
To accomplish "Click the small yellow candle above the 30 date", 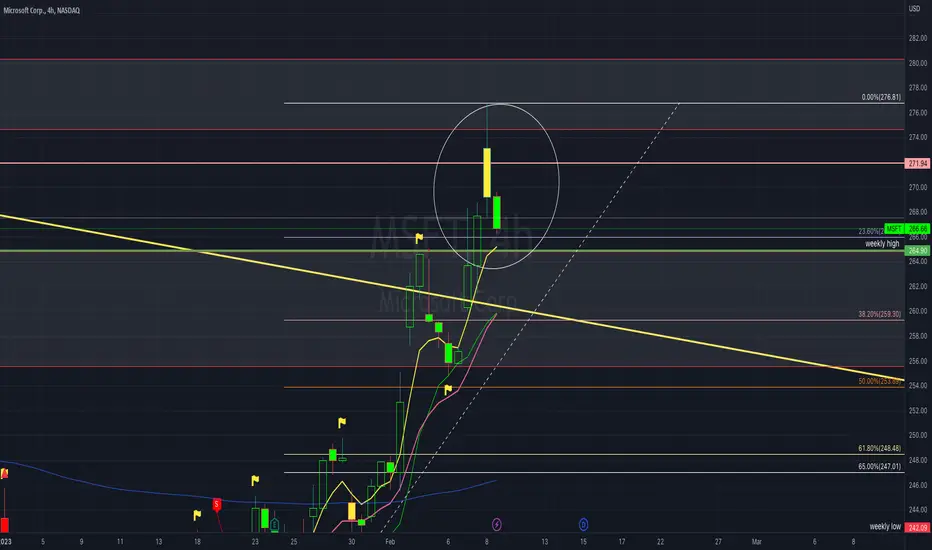I will tap(351, 511).
